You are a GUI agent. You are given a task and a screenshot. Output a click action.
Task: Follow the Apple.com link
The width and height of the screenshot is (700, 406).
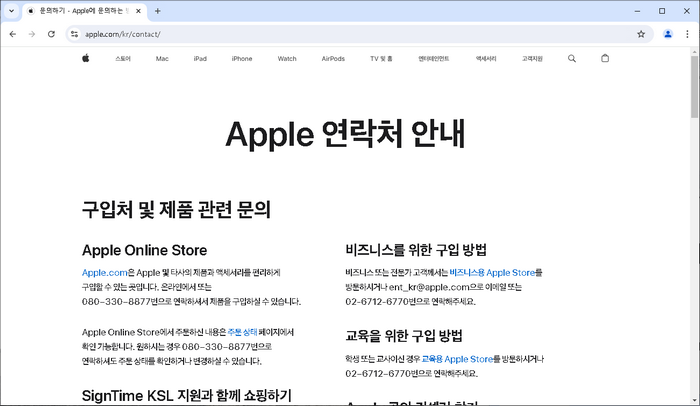(105, 272)
